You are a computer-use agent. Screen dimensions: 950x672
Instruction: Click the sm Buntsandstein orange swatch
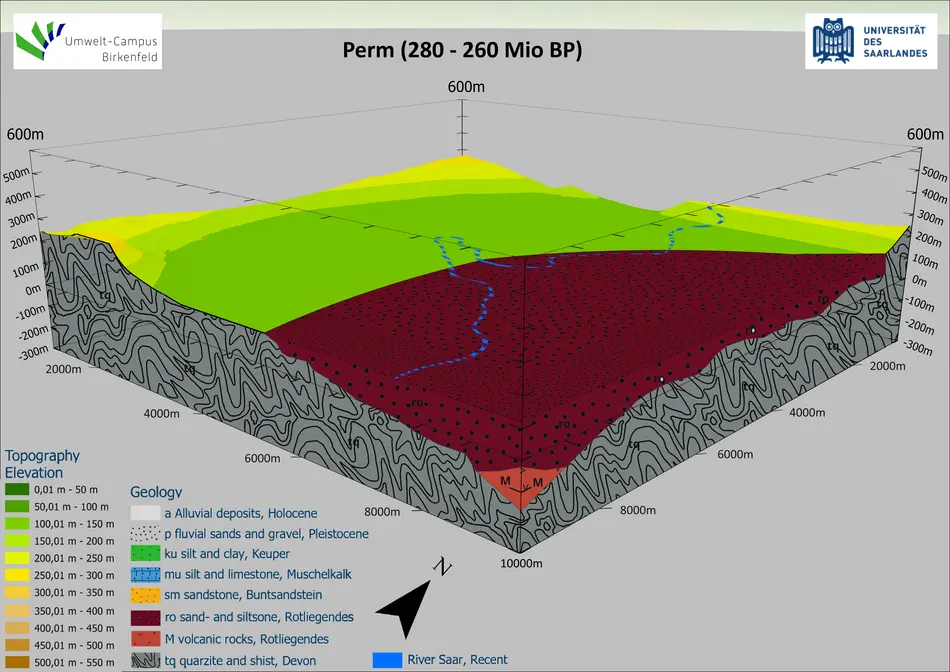pos(146,597)
